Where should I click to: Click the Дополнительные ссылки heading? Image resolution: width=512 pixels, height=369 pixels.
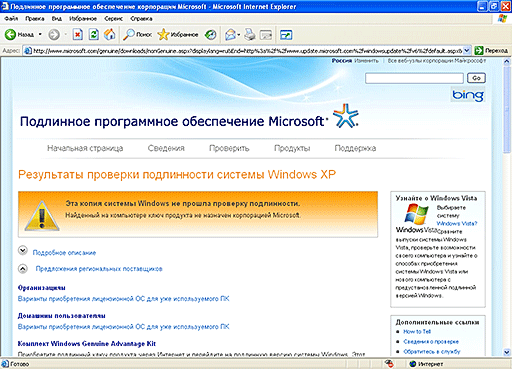click(x=437, y=322)
